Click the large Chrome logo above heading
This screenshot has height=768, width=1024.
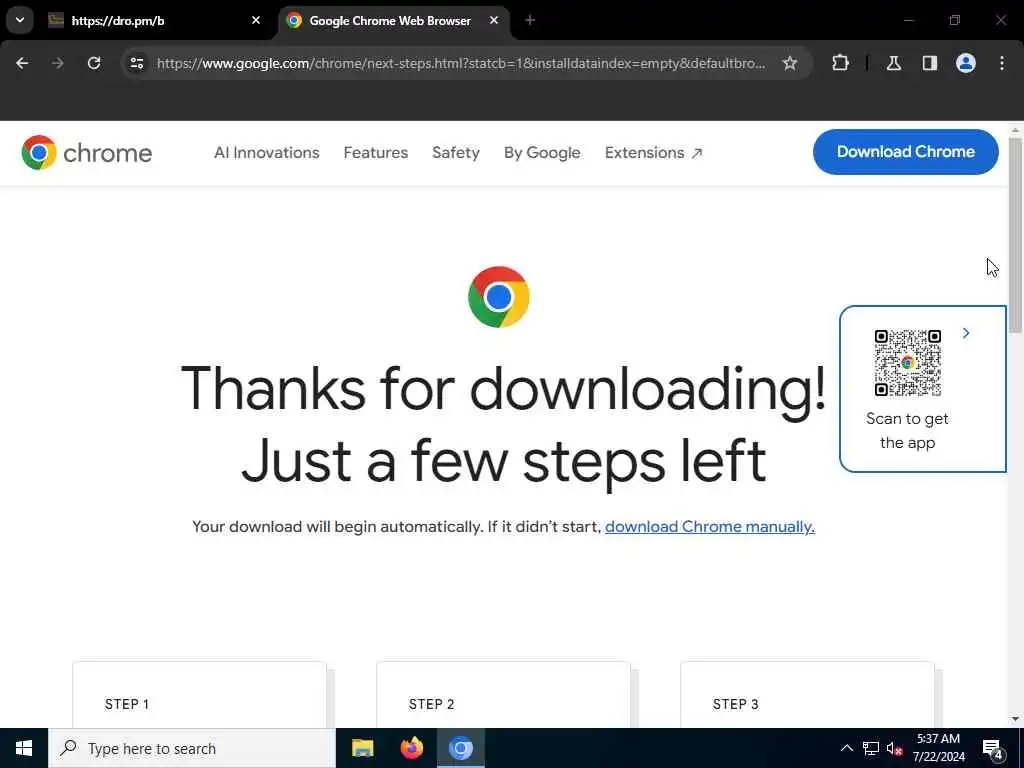499,297
